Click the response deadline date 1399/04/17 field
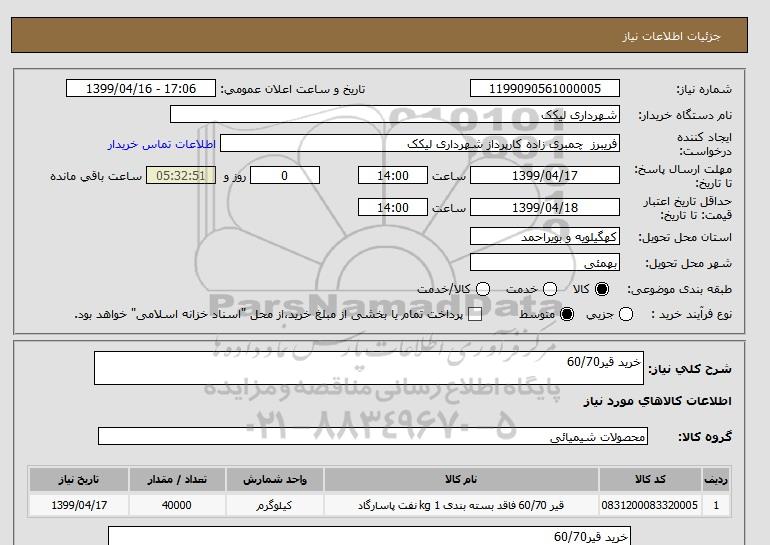The image size is (770, 545). click(x=545, y=175)
